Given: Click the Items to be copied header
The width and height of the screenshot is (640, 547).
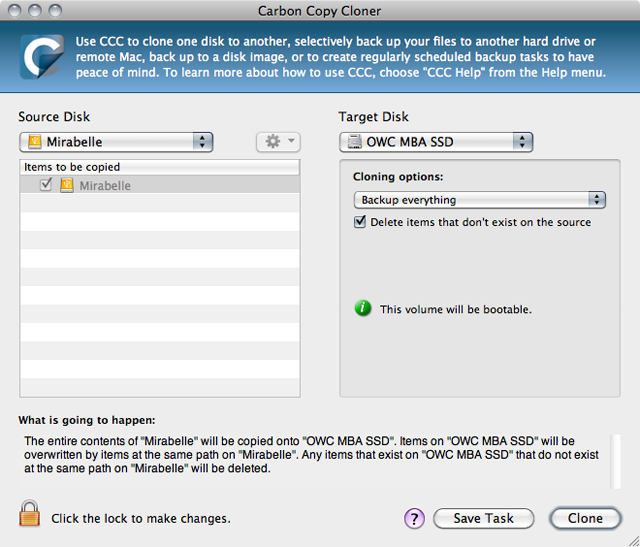Looking at the screenshot, I should [160, 167].
